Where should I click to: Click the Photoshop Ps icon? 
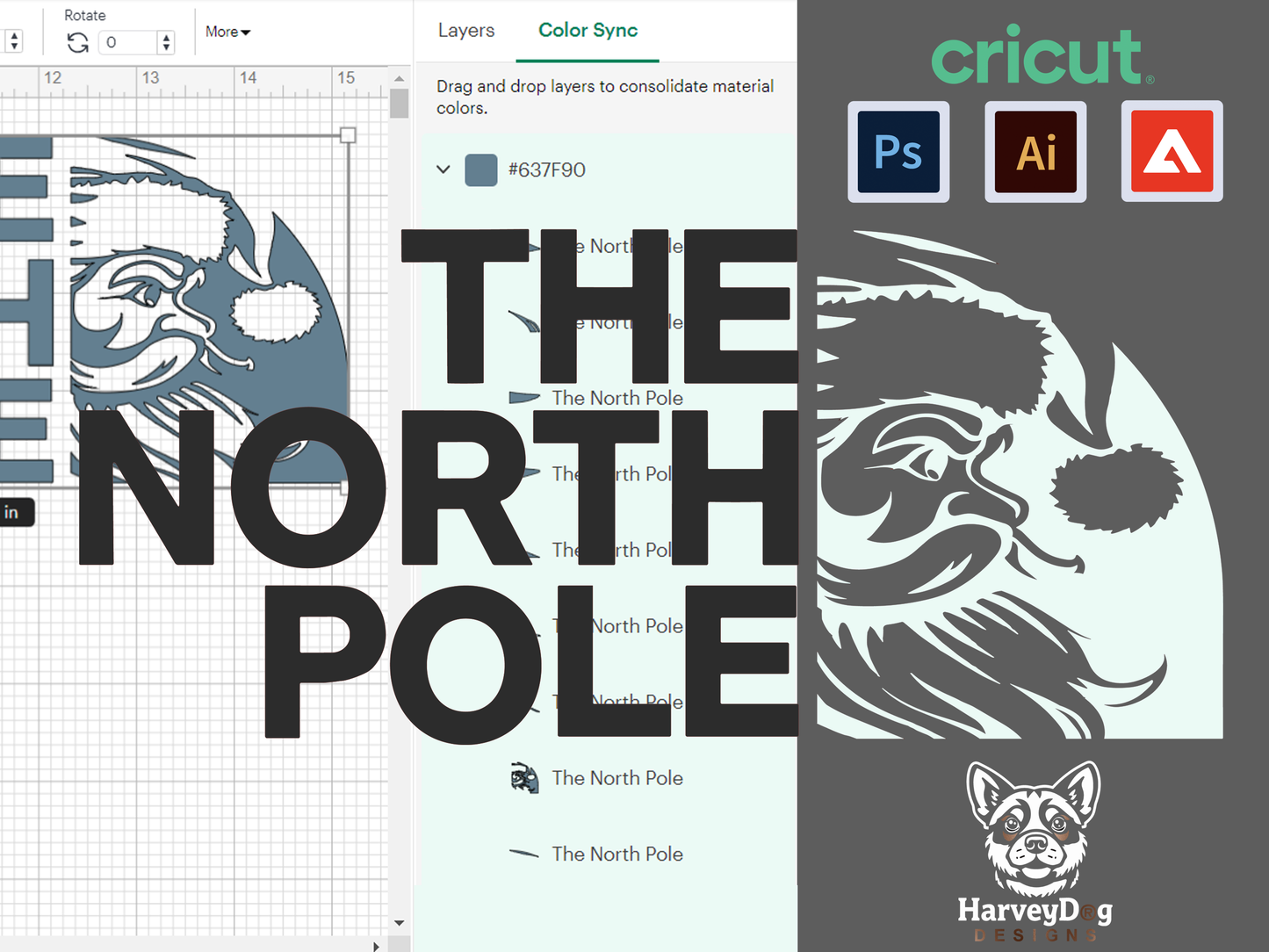(898, 151)
